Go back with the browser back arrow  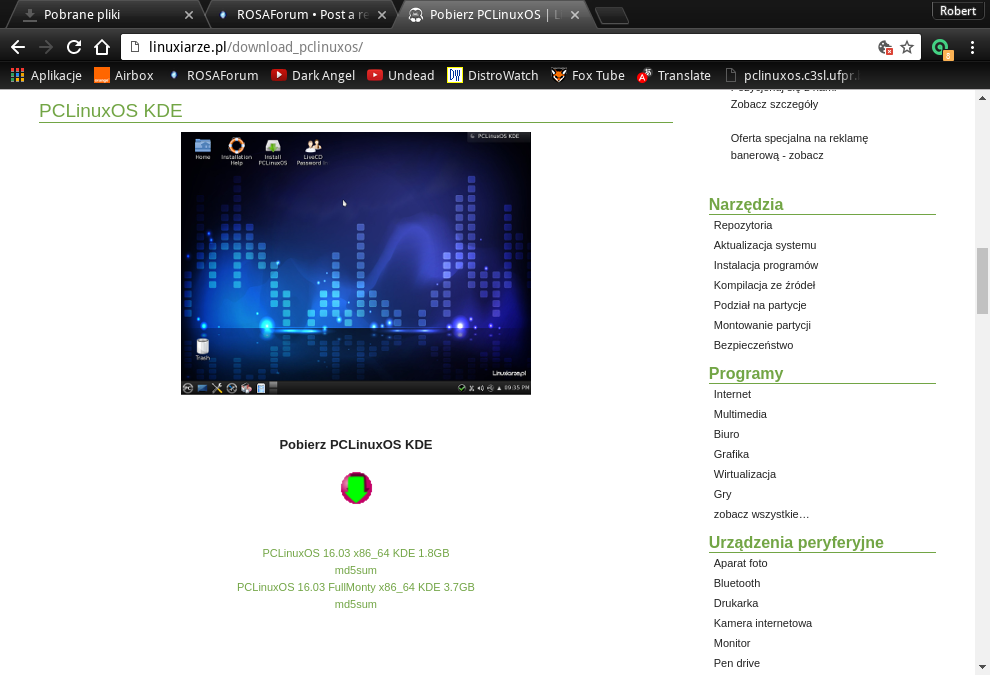point(18,47)
